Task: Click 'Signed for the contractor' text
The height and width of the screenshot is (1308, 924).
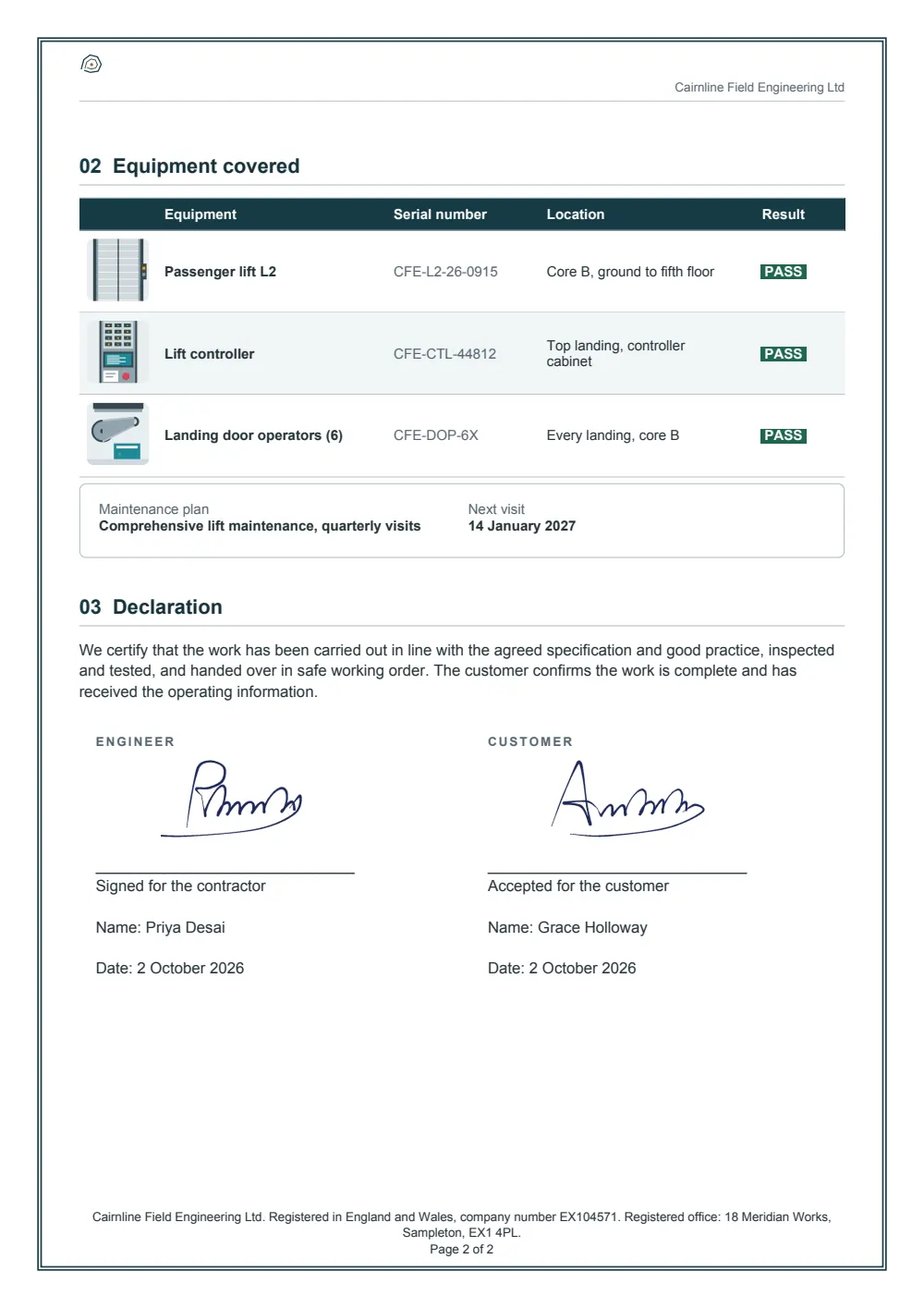Action: click(180, 886)
